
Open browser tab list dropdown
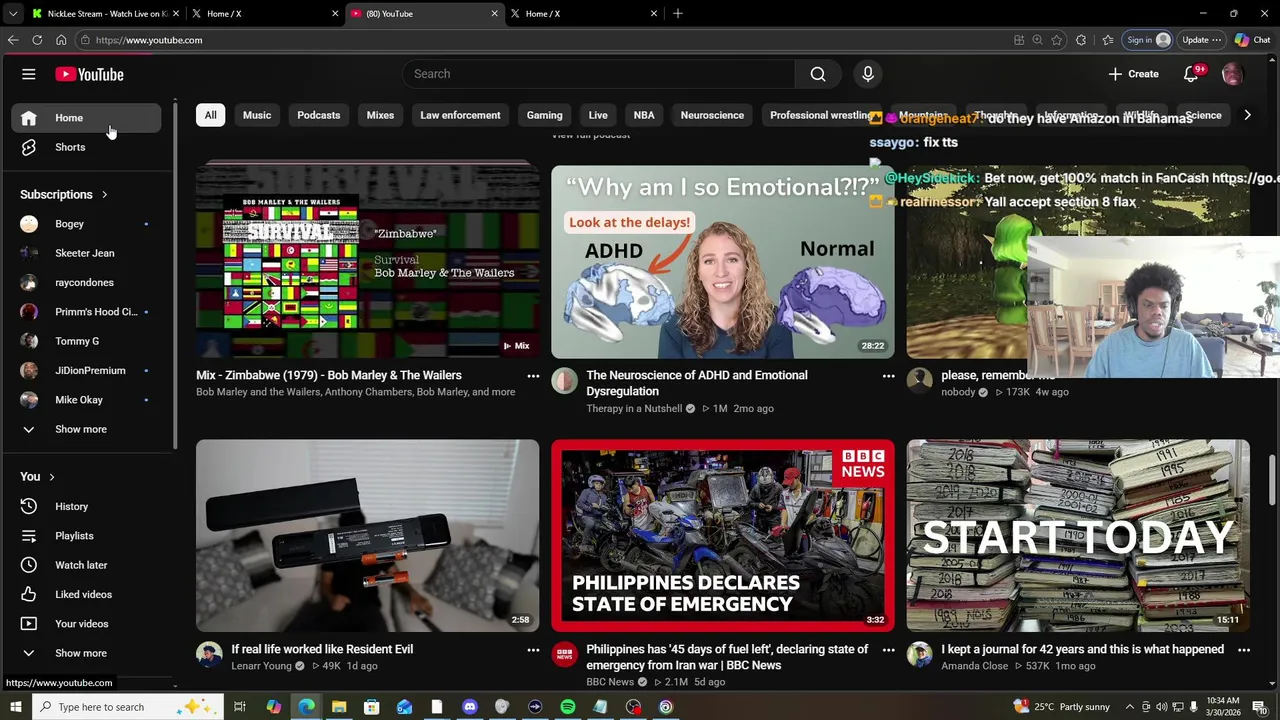tap(14, 13)
